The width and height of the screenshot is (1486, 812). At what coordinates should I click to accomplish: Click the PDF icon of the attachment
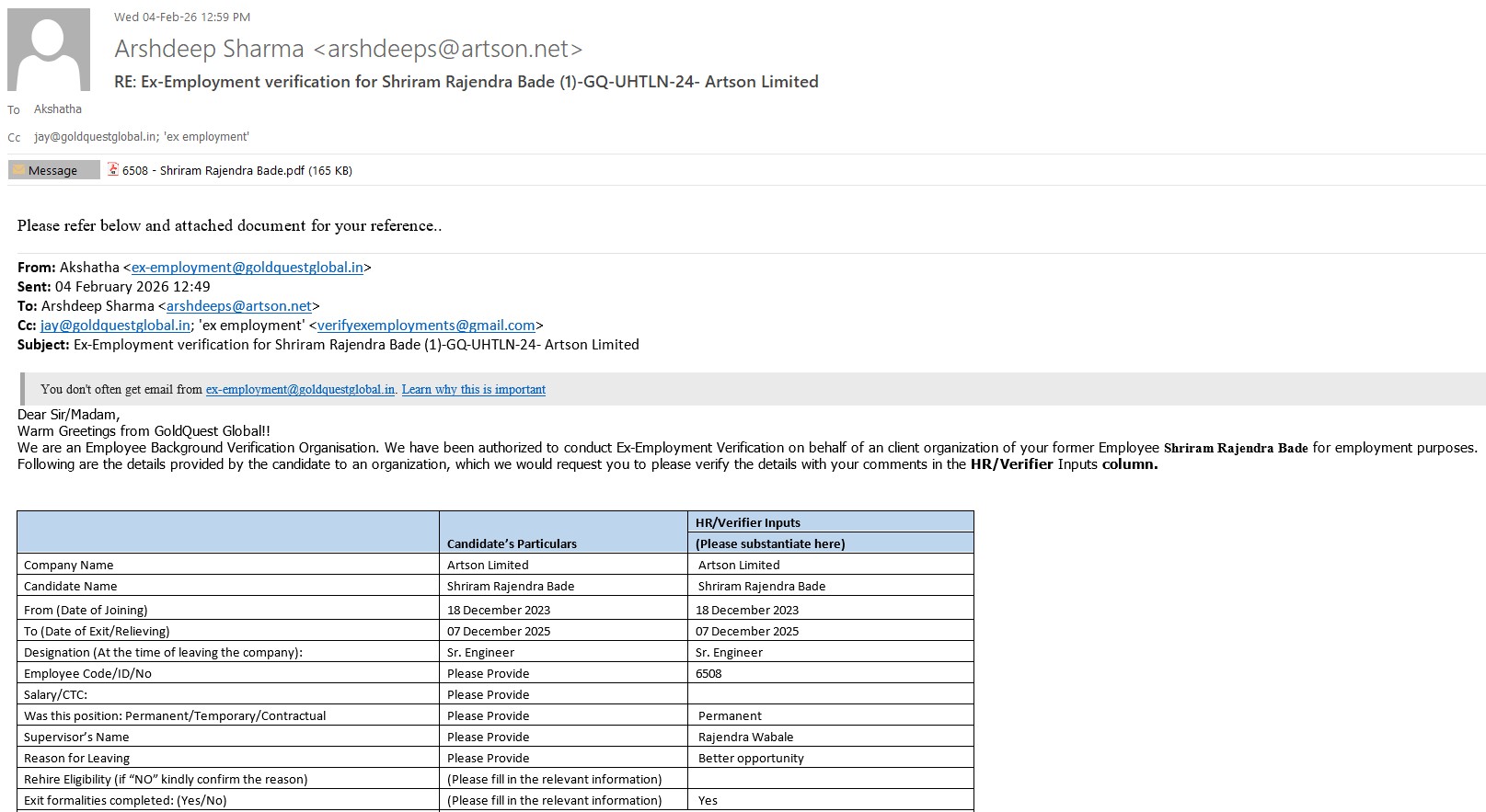(x=113, y=169)
